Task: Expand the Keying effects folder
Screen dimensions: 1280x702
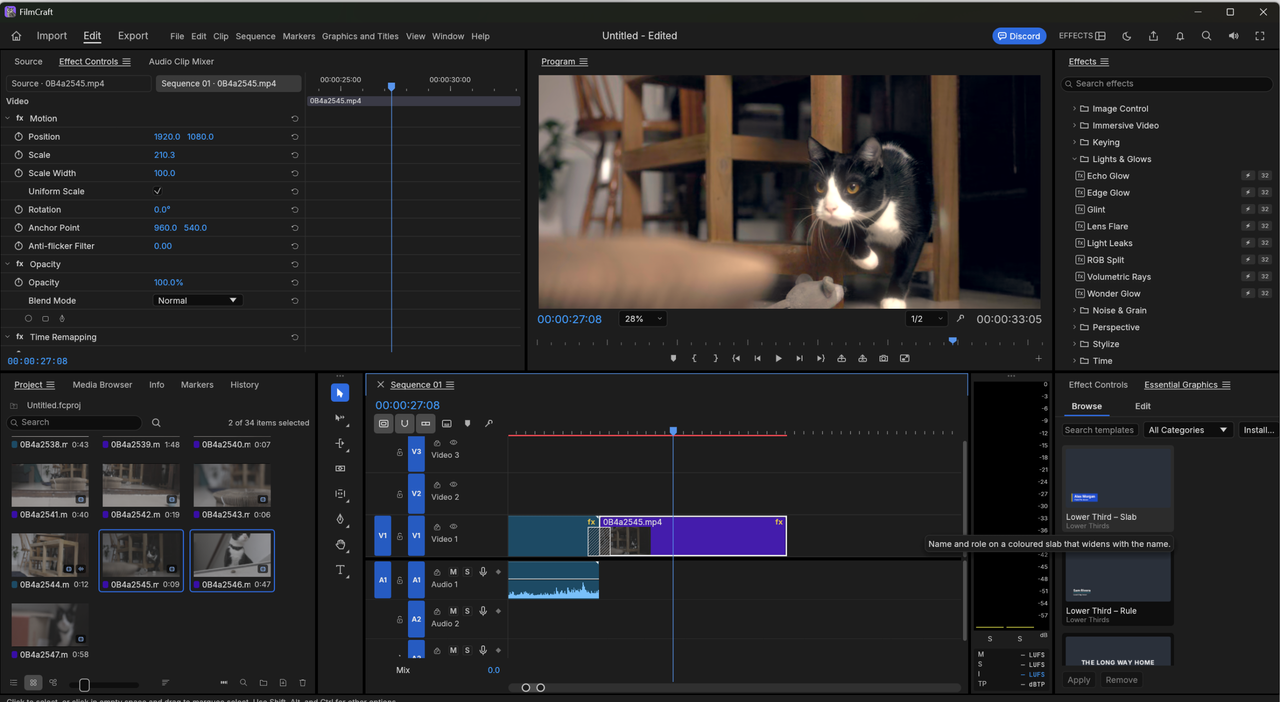Action: [x=1075, y=142]
